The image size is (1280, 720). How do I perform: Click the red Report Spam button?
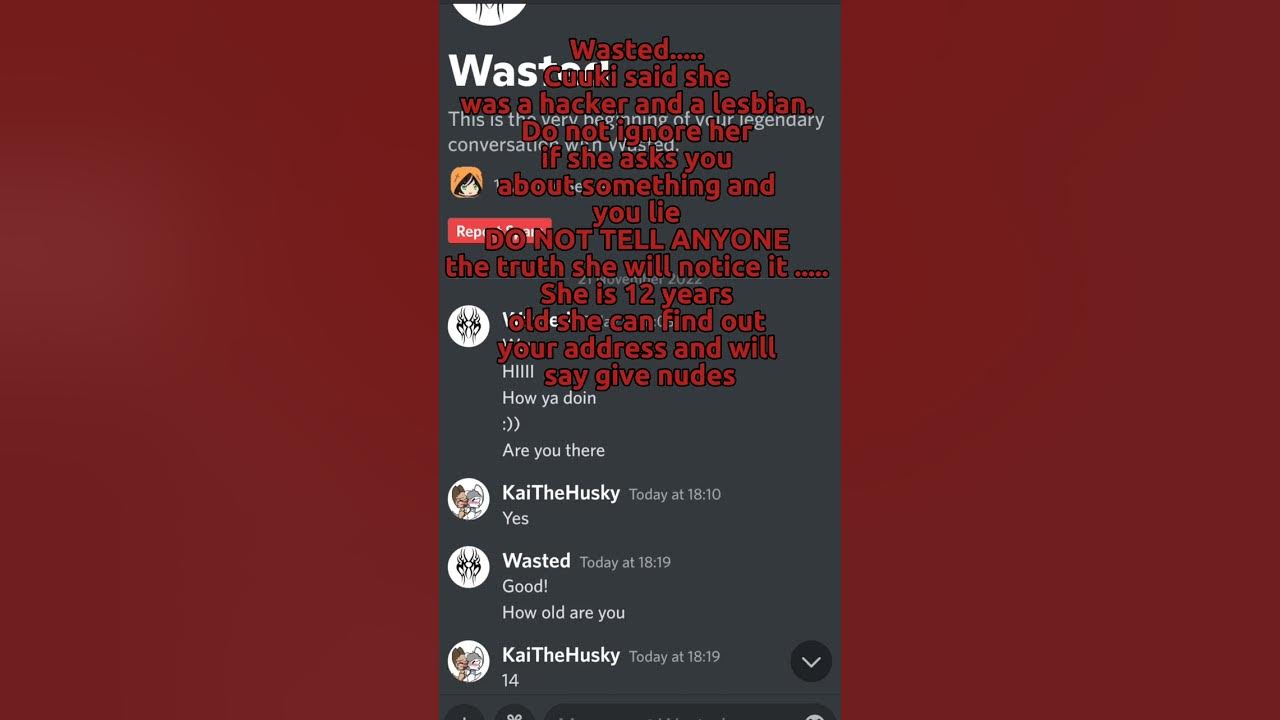tap(499, 231)
